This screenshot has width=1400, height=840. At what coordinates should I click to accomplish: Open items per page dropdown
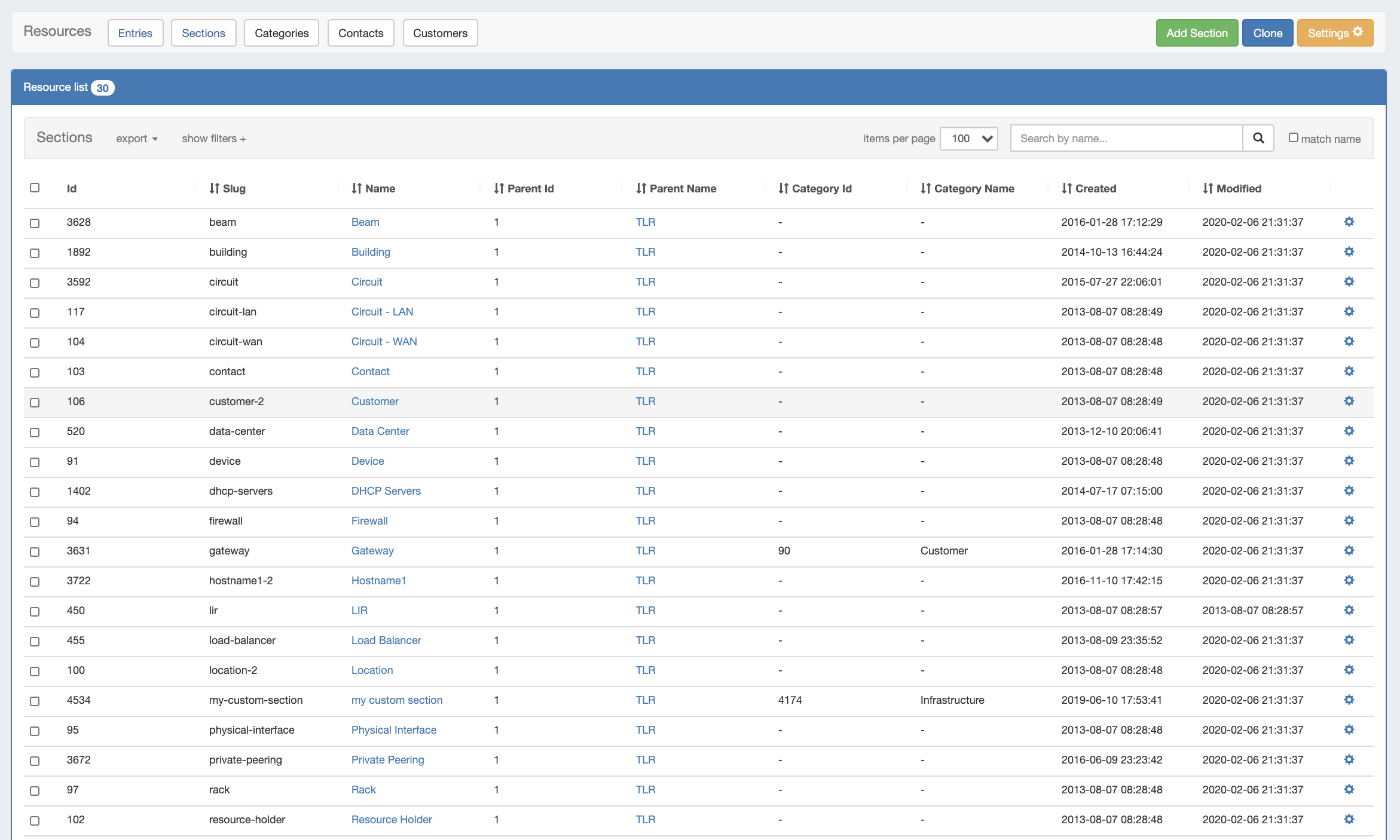tap(968, 139)
